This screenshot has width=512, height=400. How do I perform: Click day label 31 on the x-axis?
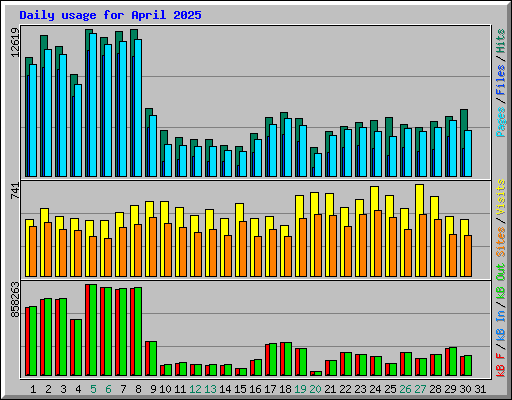(x=480, y=389)
